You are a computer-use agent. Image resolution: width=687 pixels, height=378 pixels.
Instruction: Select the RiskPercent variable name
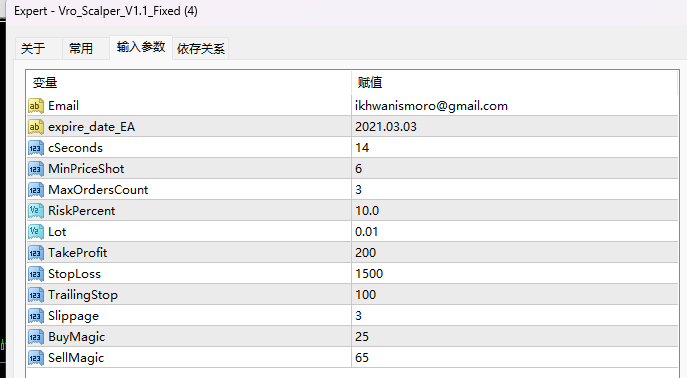[x=81, y=211]
